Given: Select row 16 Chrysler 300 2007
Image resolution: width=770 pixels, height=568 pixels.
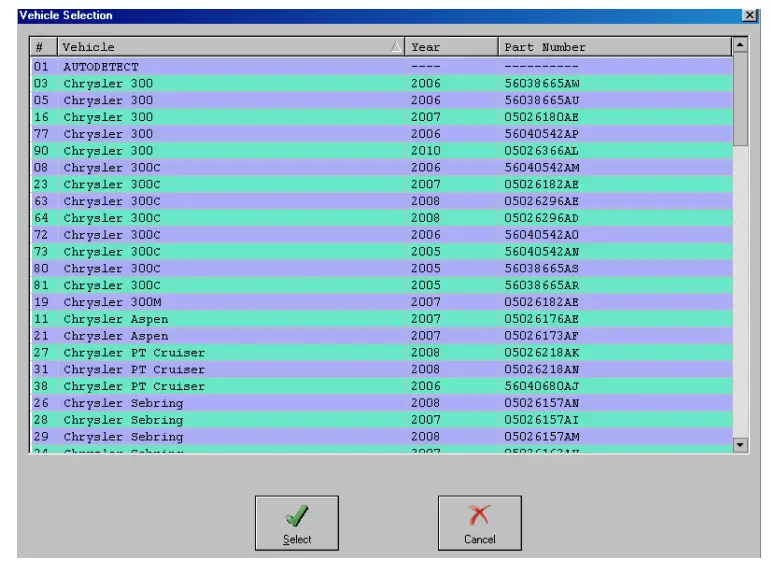Looking at the screenshot, I should 381,117.
